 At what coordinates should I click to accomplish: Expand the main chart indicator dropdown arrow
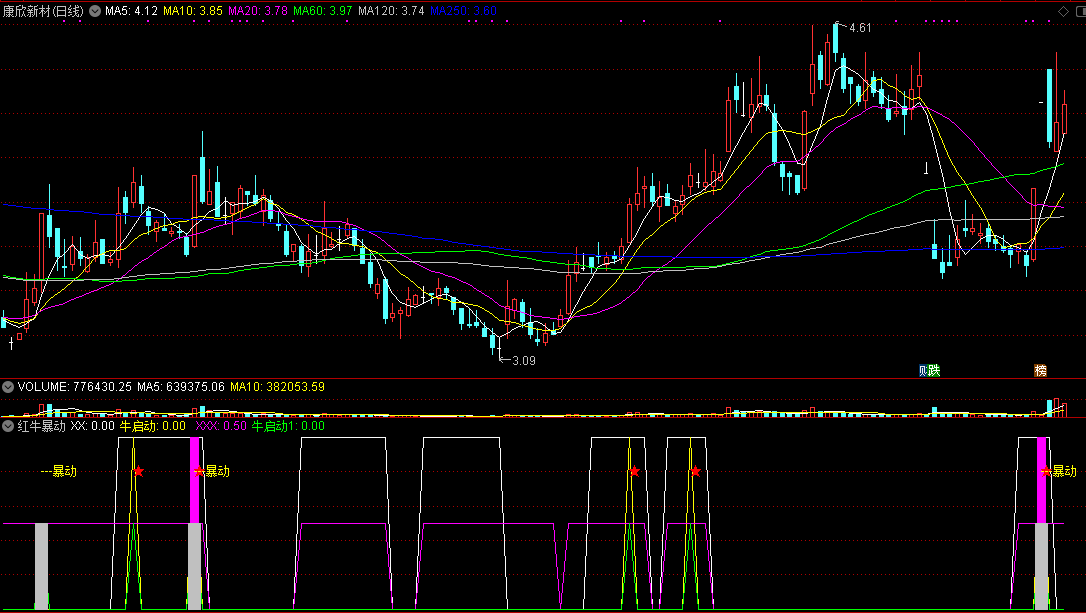tap(95, 11)
